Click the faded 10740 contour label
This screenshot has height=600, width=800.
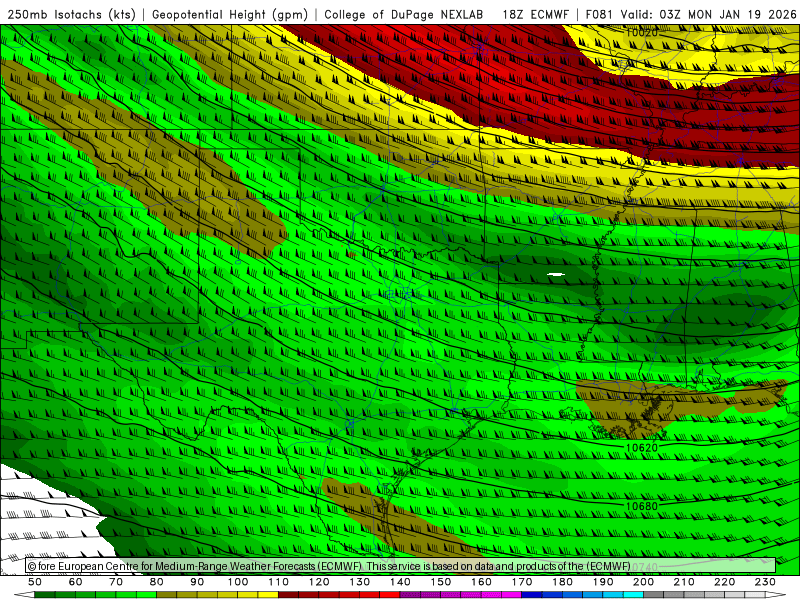(x=644, y=567)
